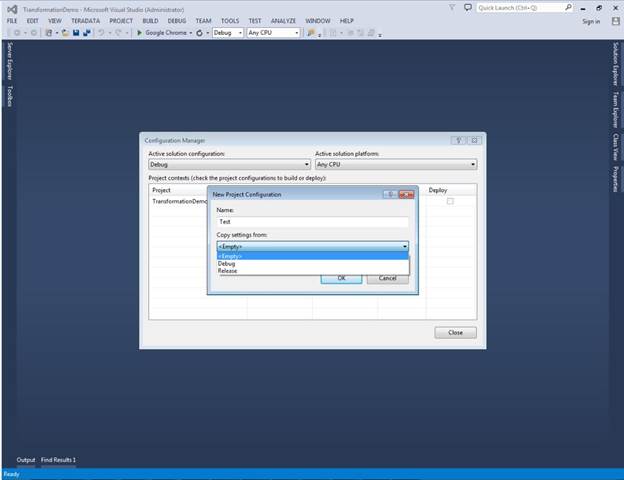Click OK in New Project Configuration
Viewport: 624px width, 480px height.
pyautogui.click(x=341, y=278)
